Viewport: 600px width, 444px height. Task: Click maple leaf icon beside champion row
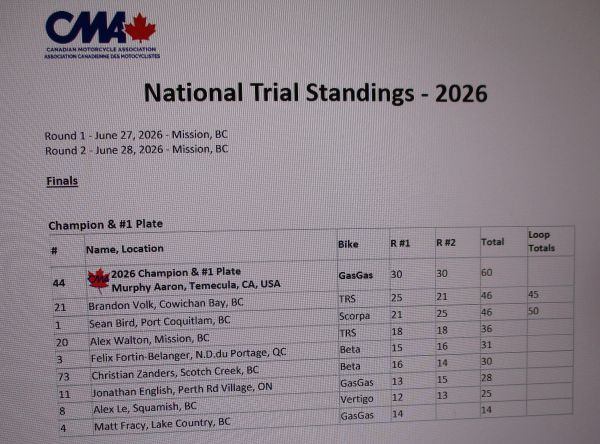[x=99, y=280]
